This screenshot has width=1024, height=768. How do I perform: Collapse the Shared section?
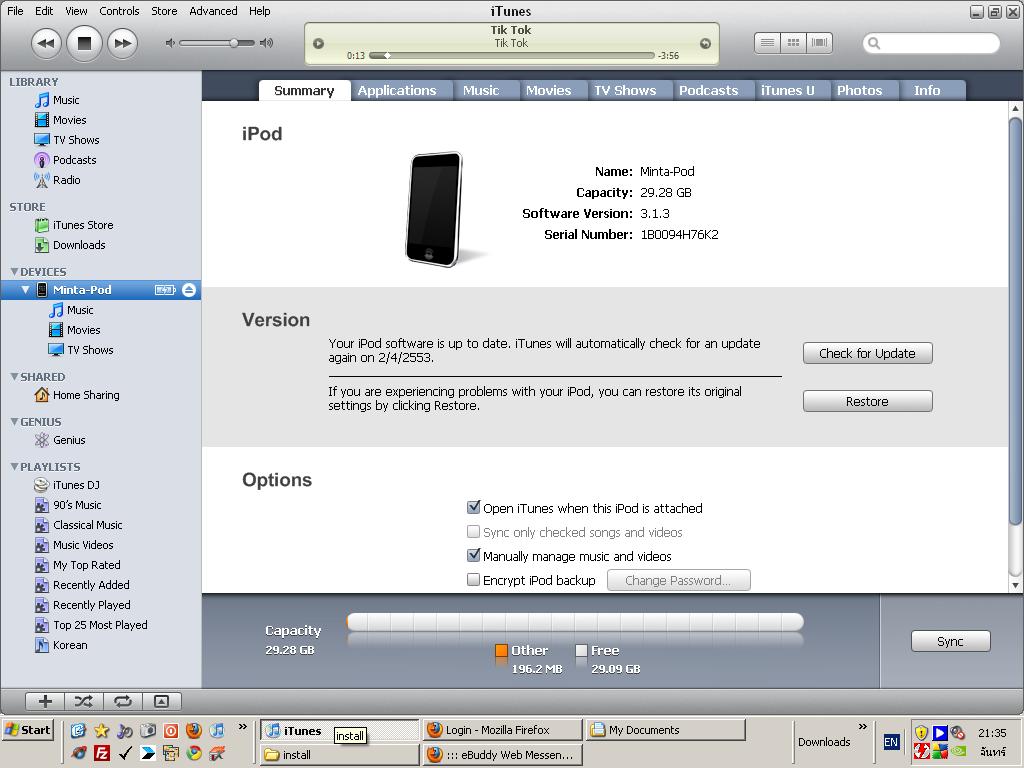(x=14, y=377)
